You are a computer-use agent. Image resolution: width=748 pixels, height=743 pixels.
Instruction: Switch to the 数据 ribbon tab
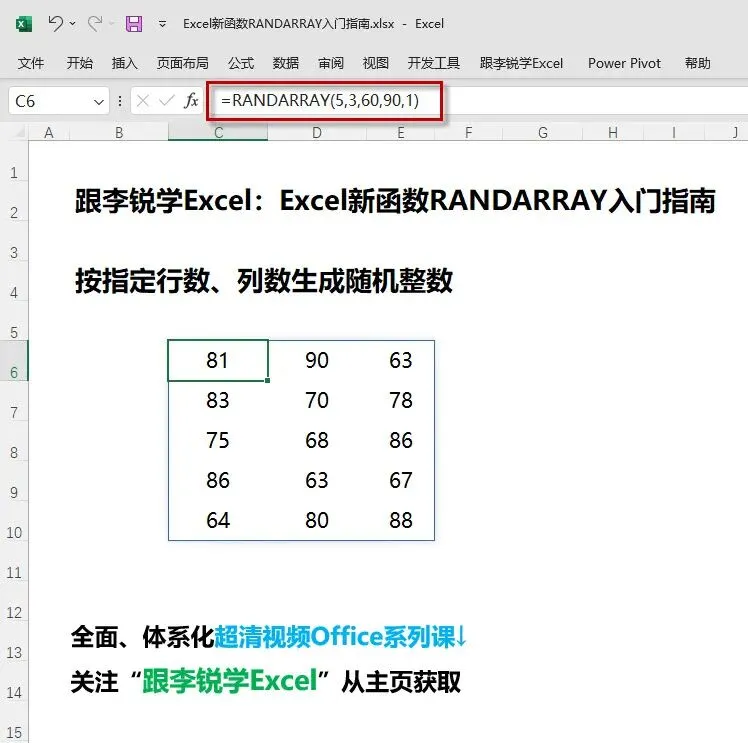(286, 63)
